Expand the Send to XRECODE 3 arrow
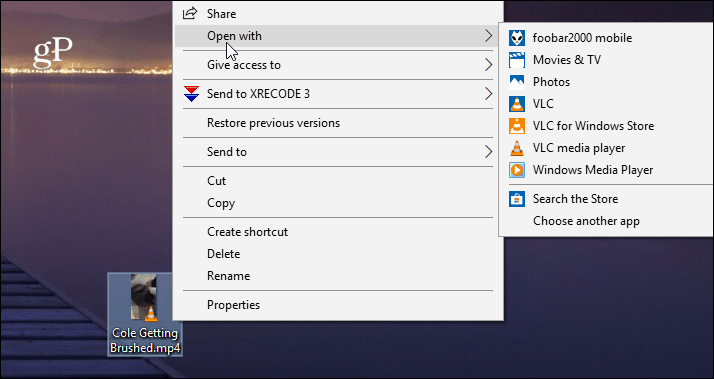 click(x=488, y=94)
